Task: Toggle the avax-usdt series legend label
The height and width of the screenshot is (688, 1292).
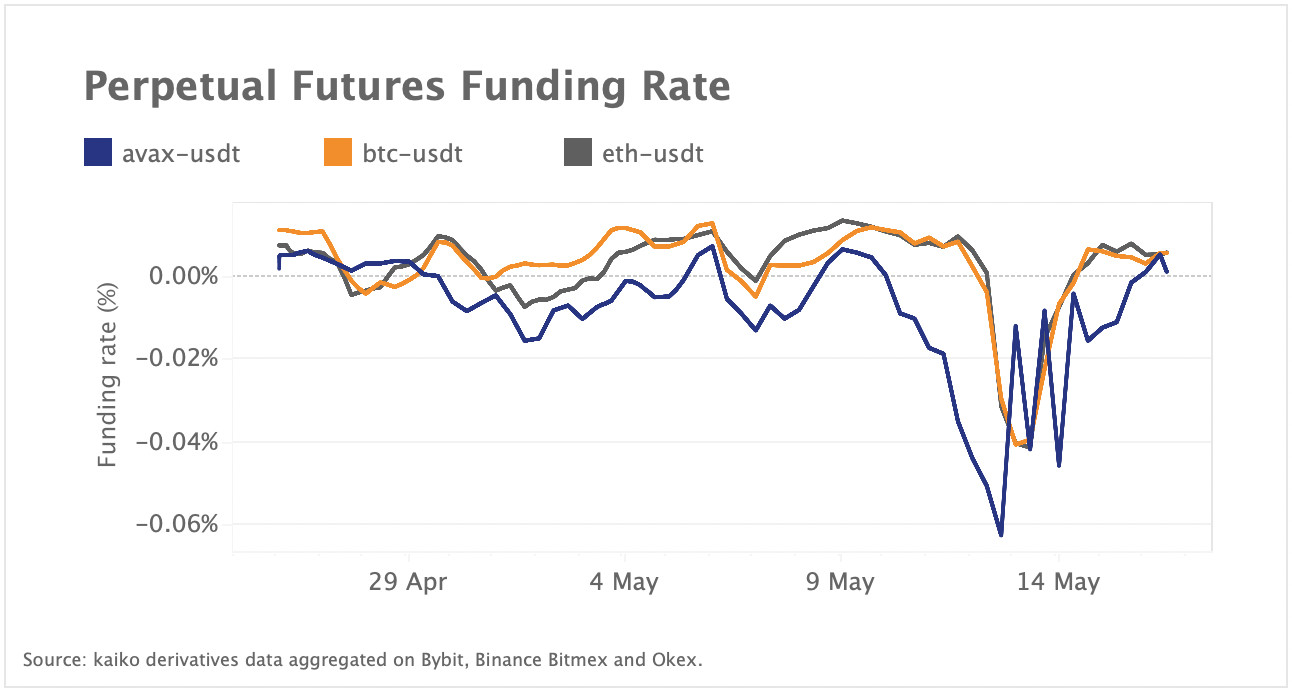Action: point(181,154)
